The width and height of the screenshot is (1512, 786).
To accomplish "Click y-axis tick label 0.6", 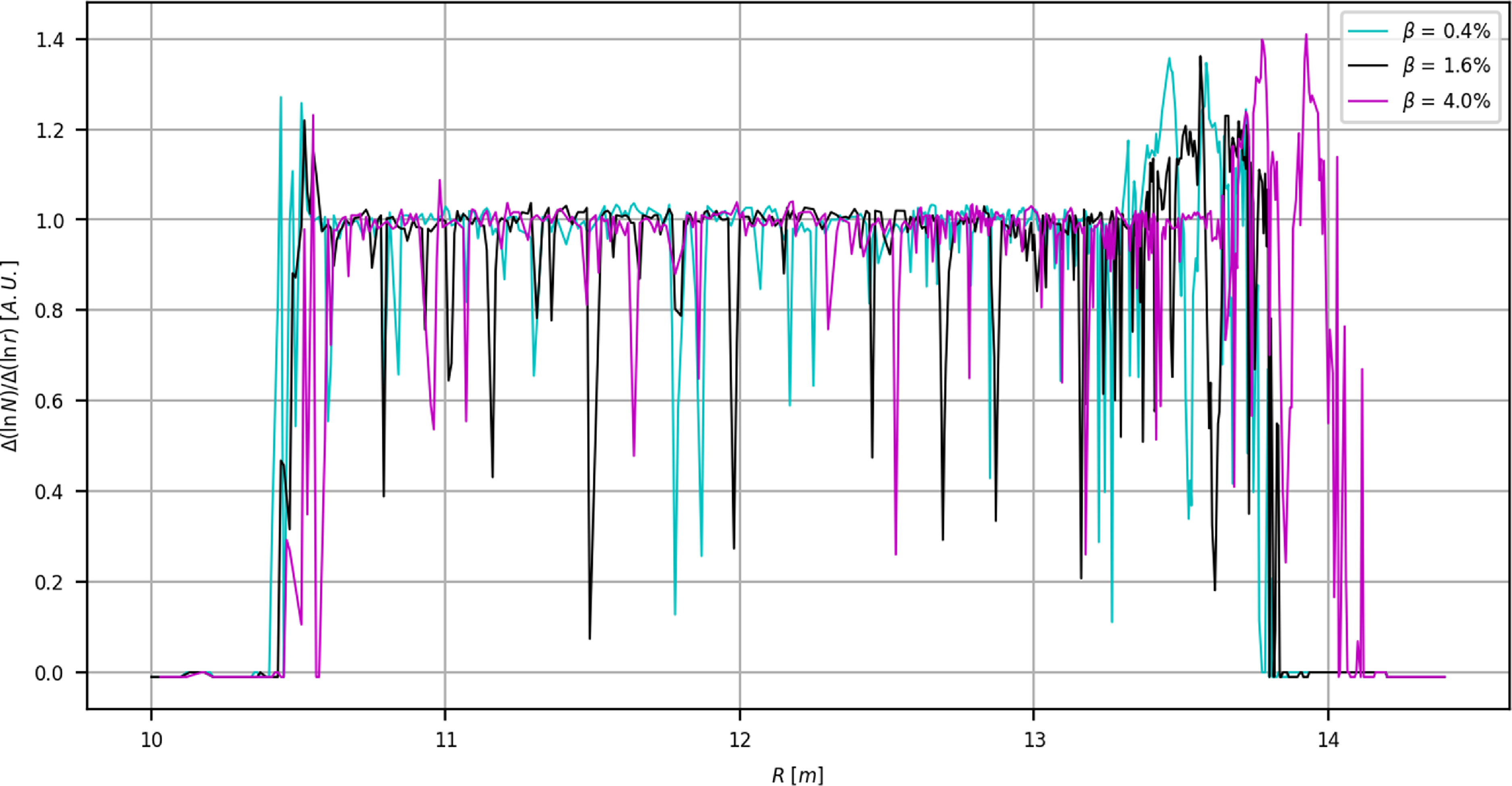I will coord(50,402).
